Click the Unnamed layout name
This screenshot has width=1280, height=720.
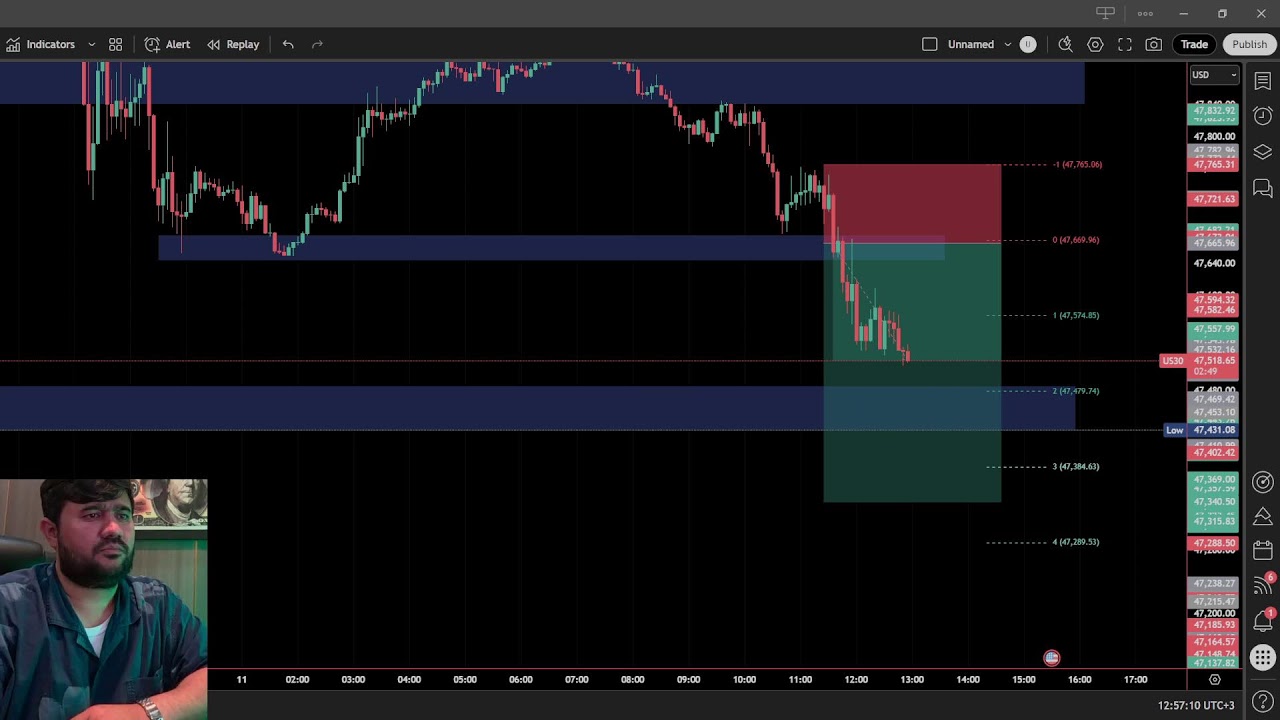[970, 44]
